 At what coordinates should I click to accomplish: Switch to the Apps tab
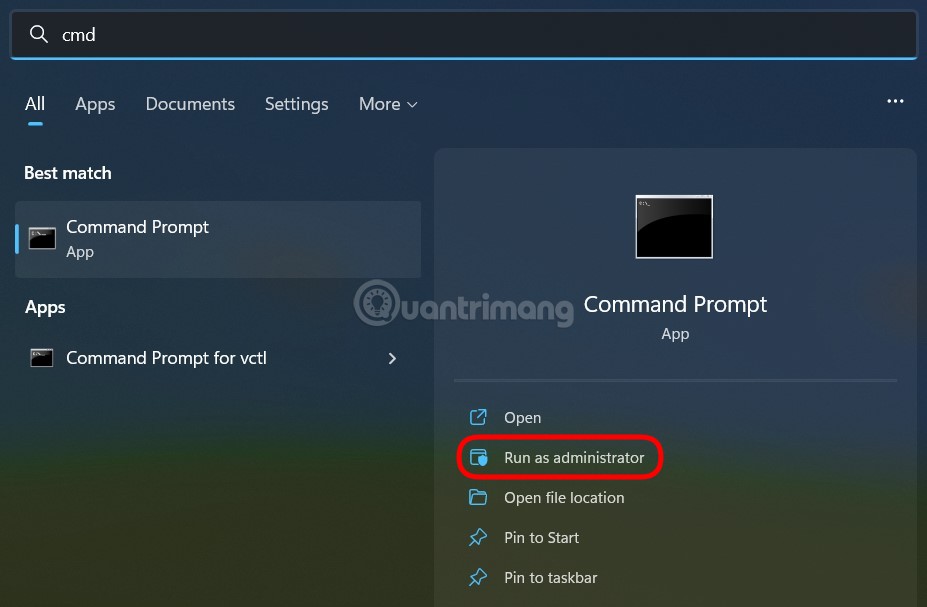94,104
